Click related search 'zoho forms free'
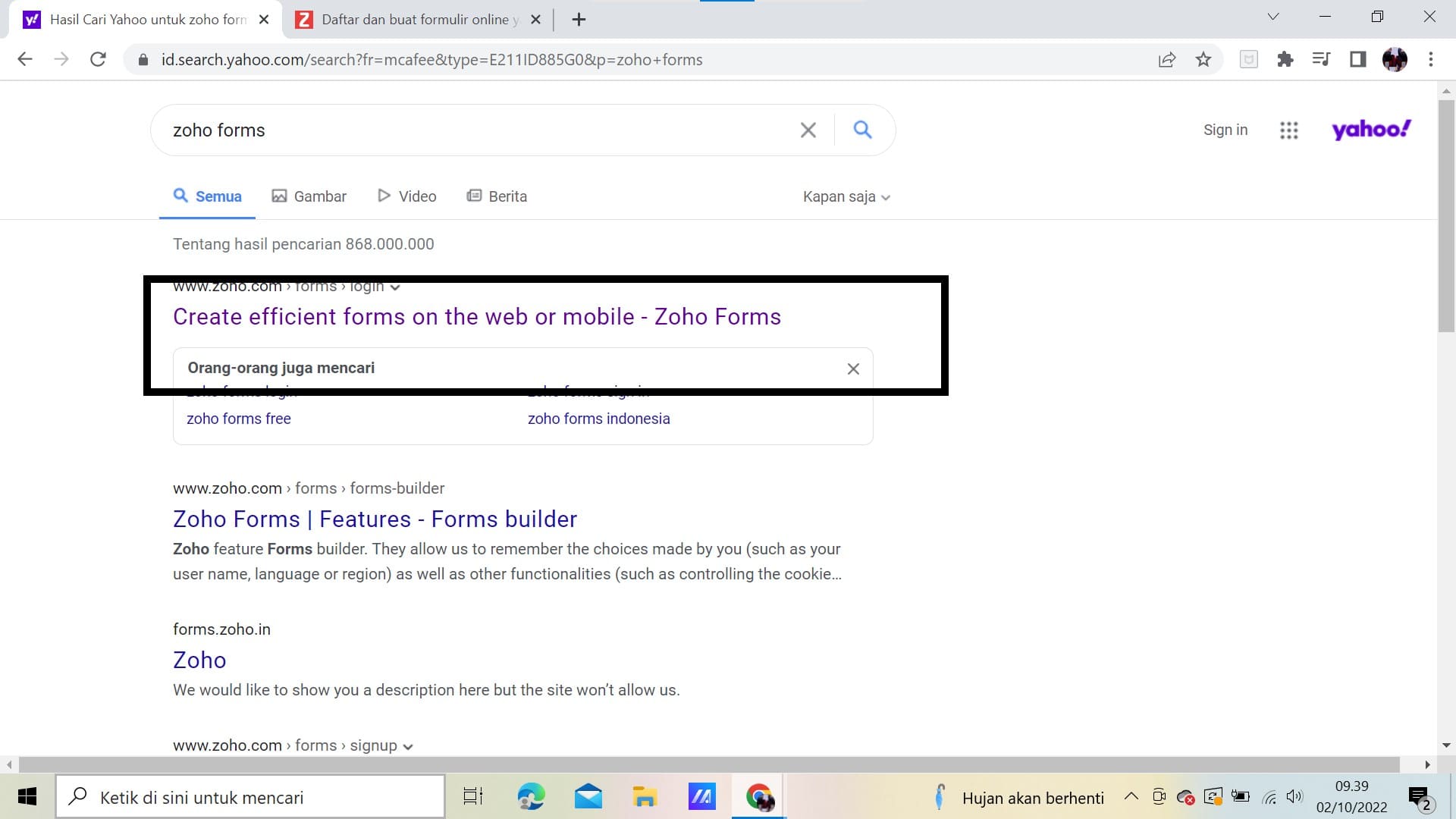 (x=239, y=419)
